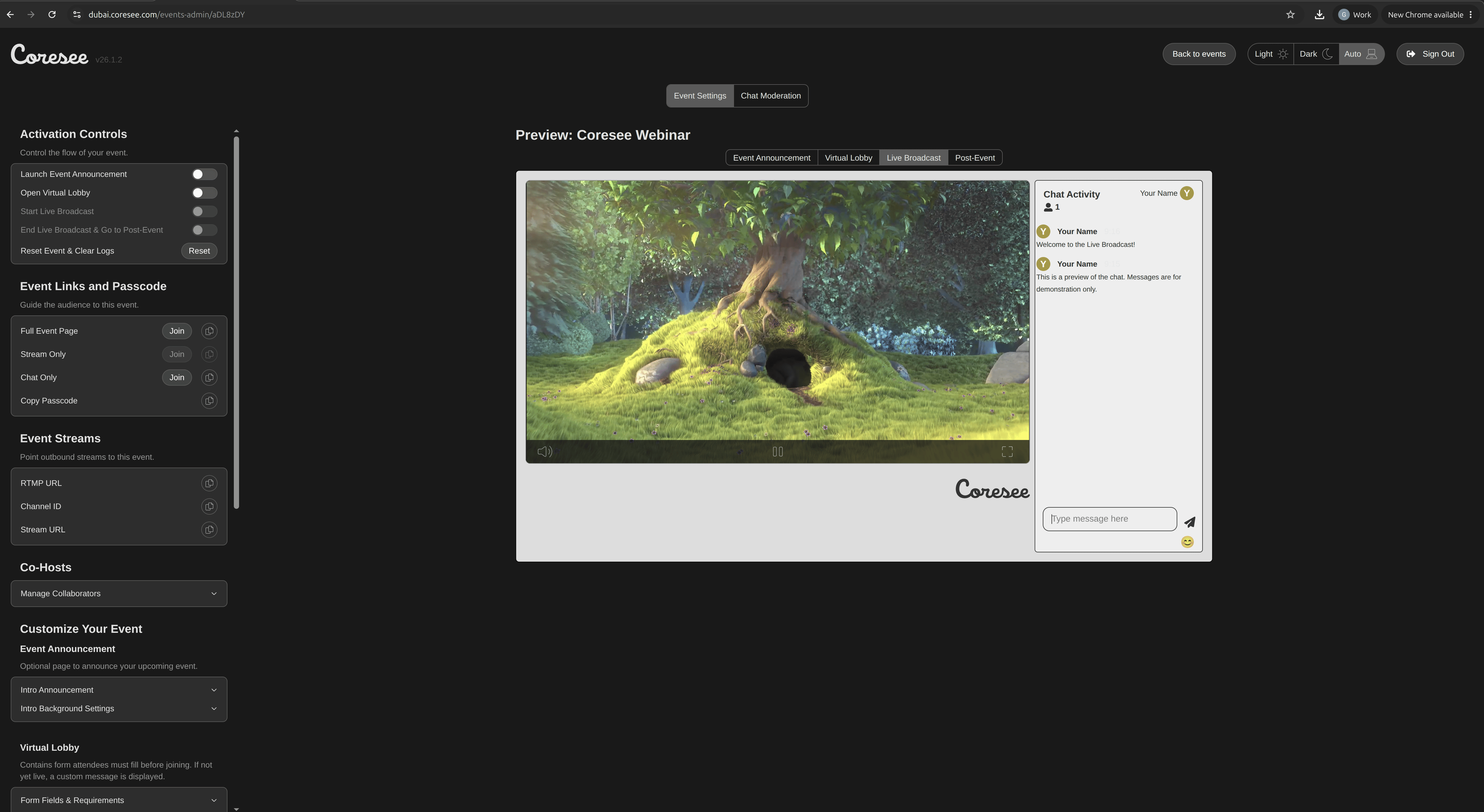Open the New Chrome available menu
The height and width of the screenshot is (812, 1484).
coord(1430,14)
